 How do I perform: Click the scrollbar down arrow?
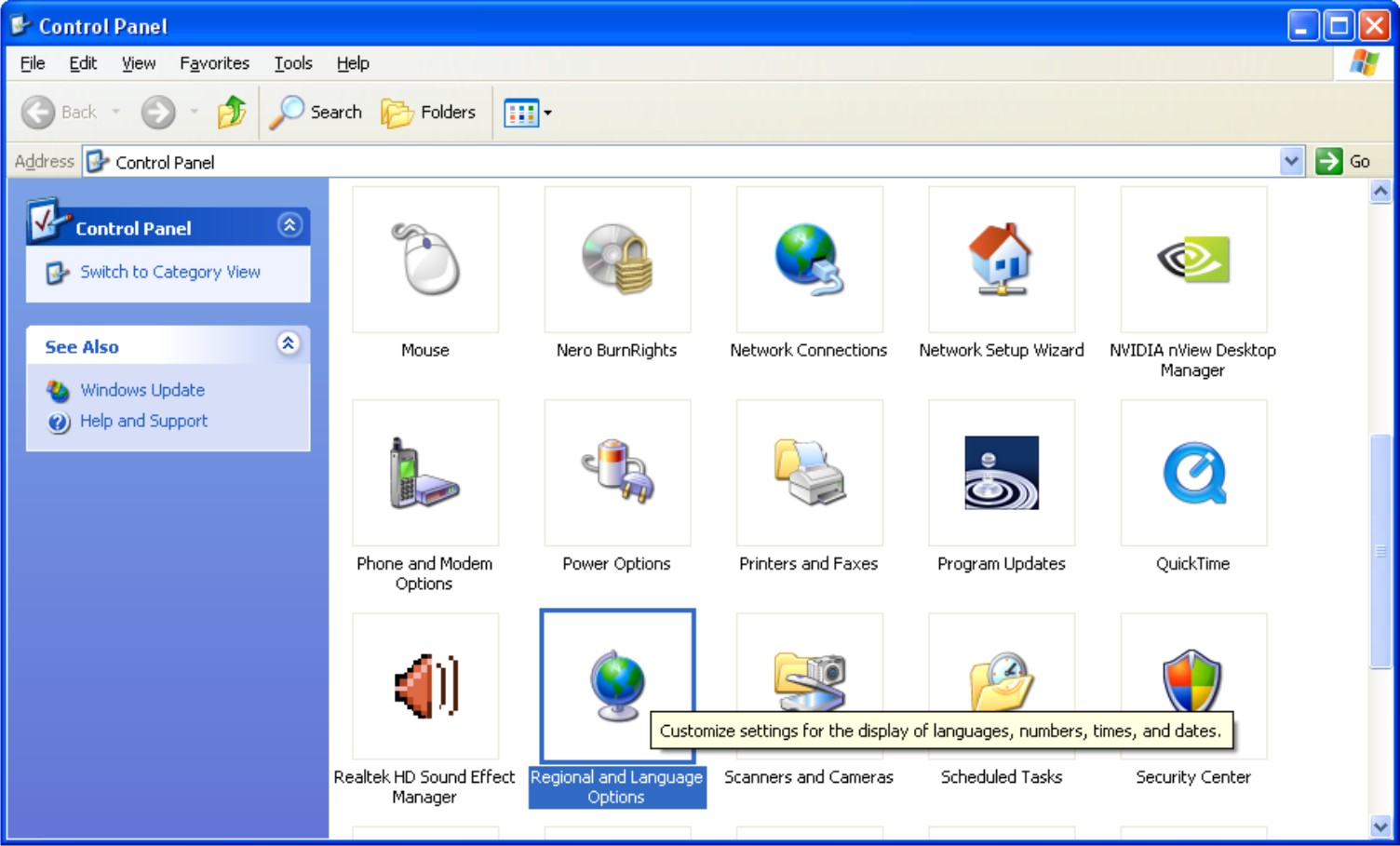point(1380,826)
